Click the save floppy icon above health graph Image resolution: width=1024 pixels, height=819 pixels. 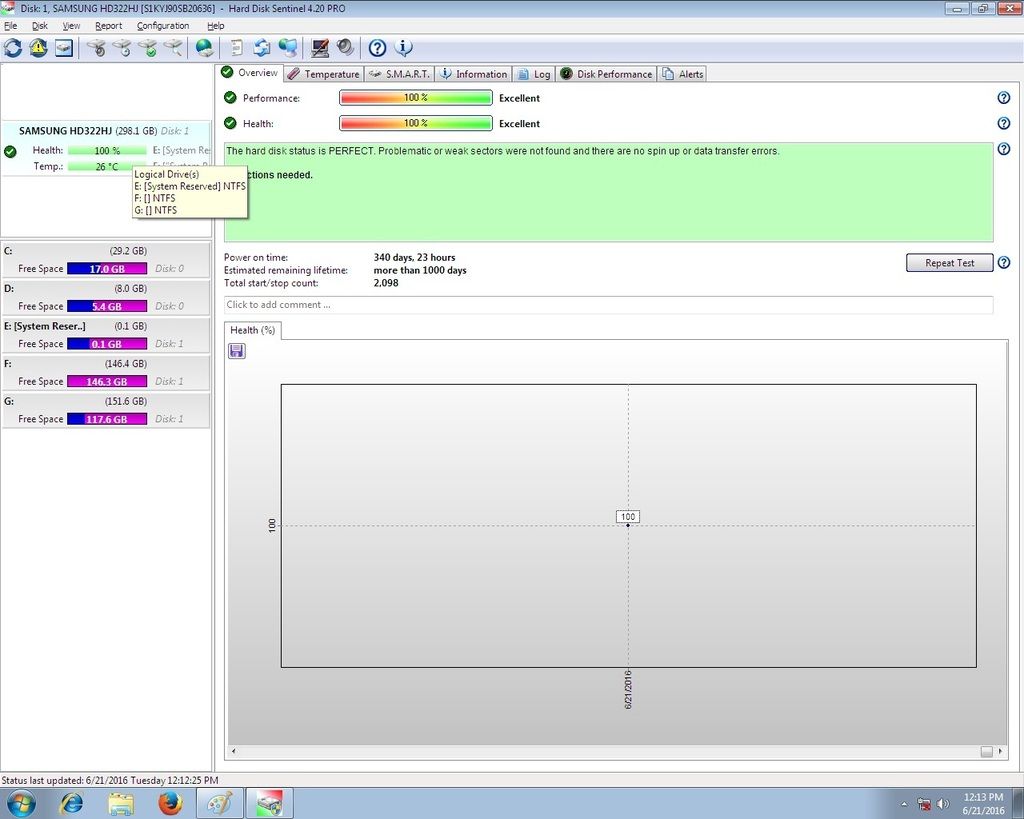point(237,351)
